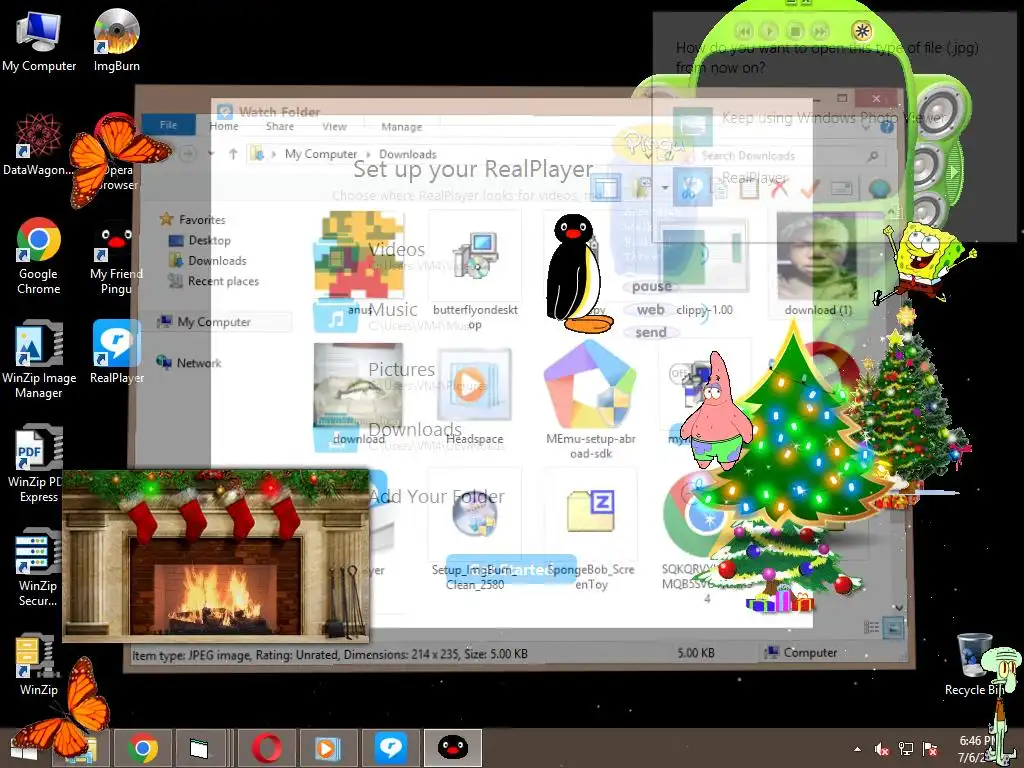Open the File tab in Explorer
This screenshot has height=768, width=1024.
pyautogui.click(x=168, y=125)
